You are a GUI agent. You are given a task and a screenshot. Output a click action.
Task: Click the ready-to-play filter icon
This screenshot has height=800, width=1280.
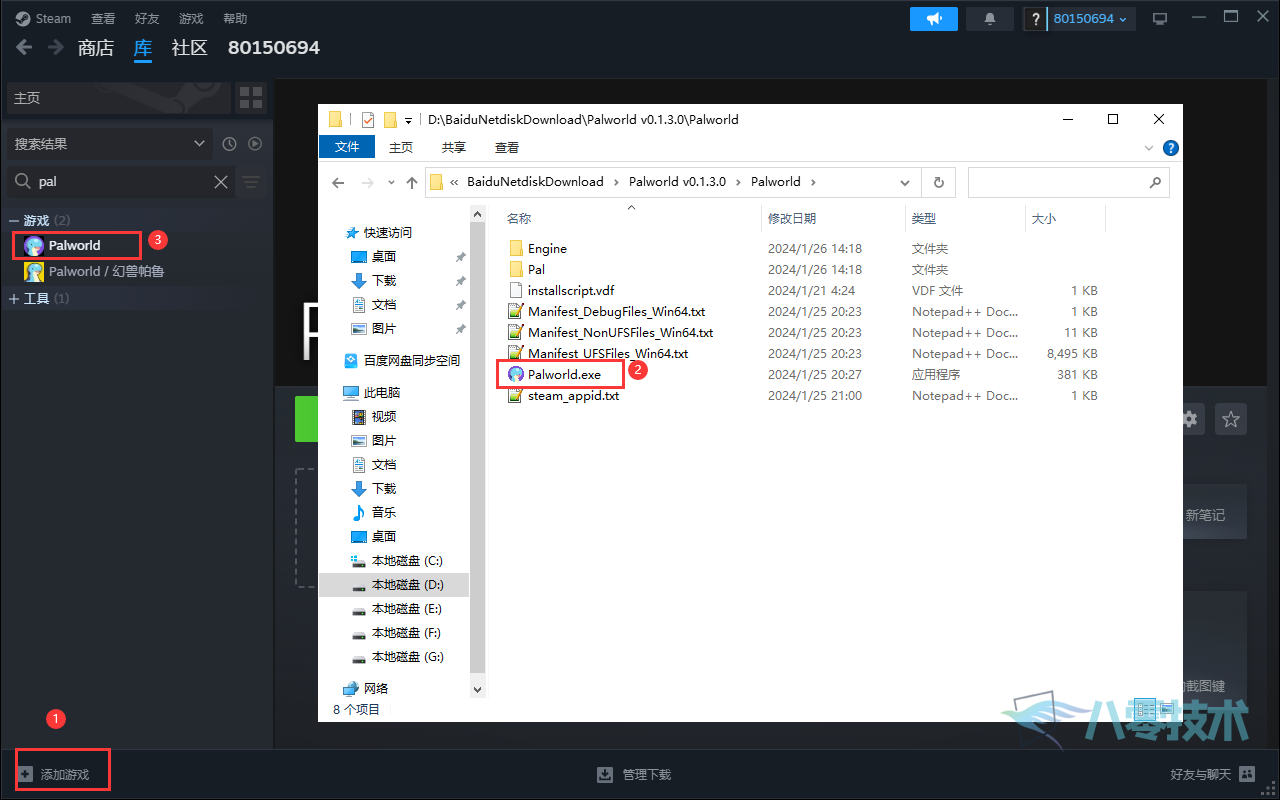(255, 144)
